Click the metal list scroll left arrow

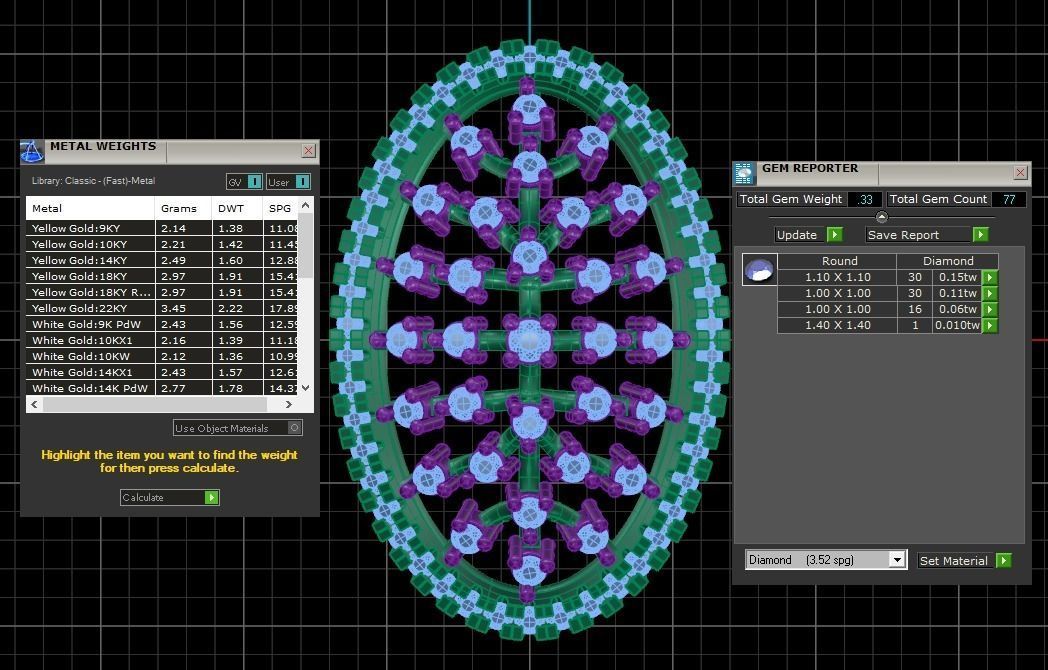34,405
